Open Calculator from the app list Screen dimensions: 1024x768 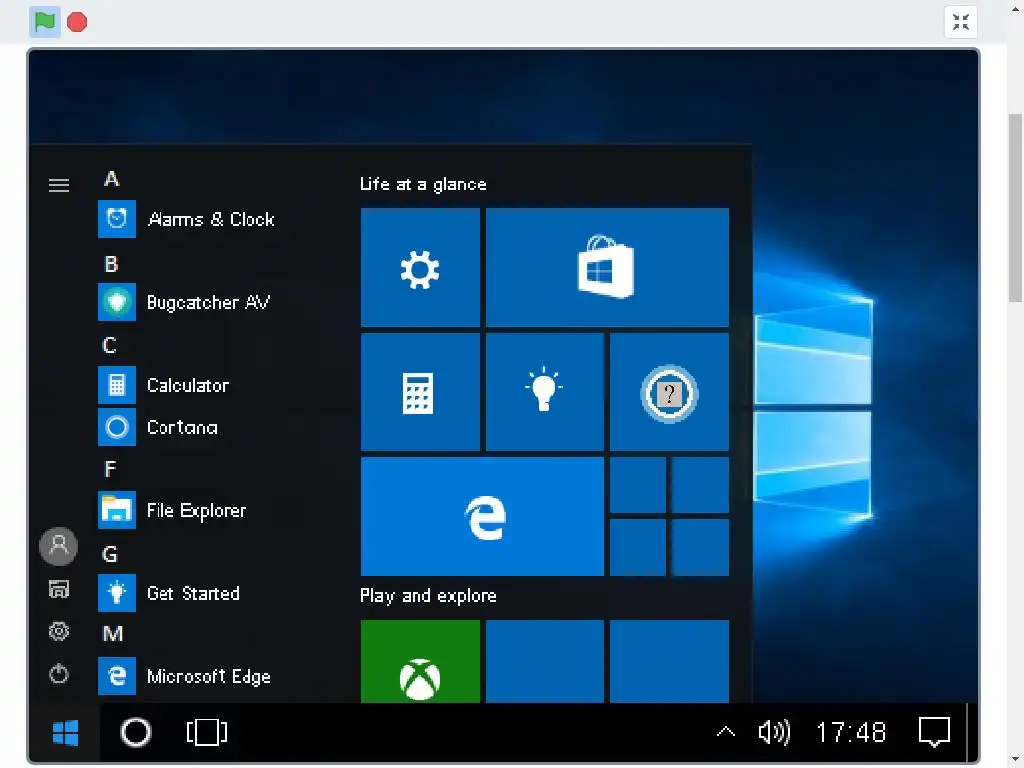[x=164, y=385]
